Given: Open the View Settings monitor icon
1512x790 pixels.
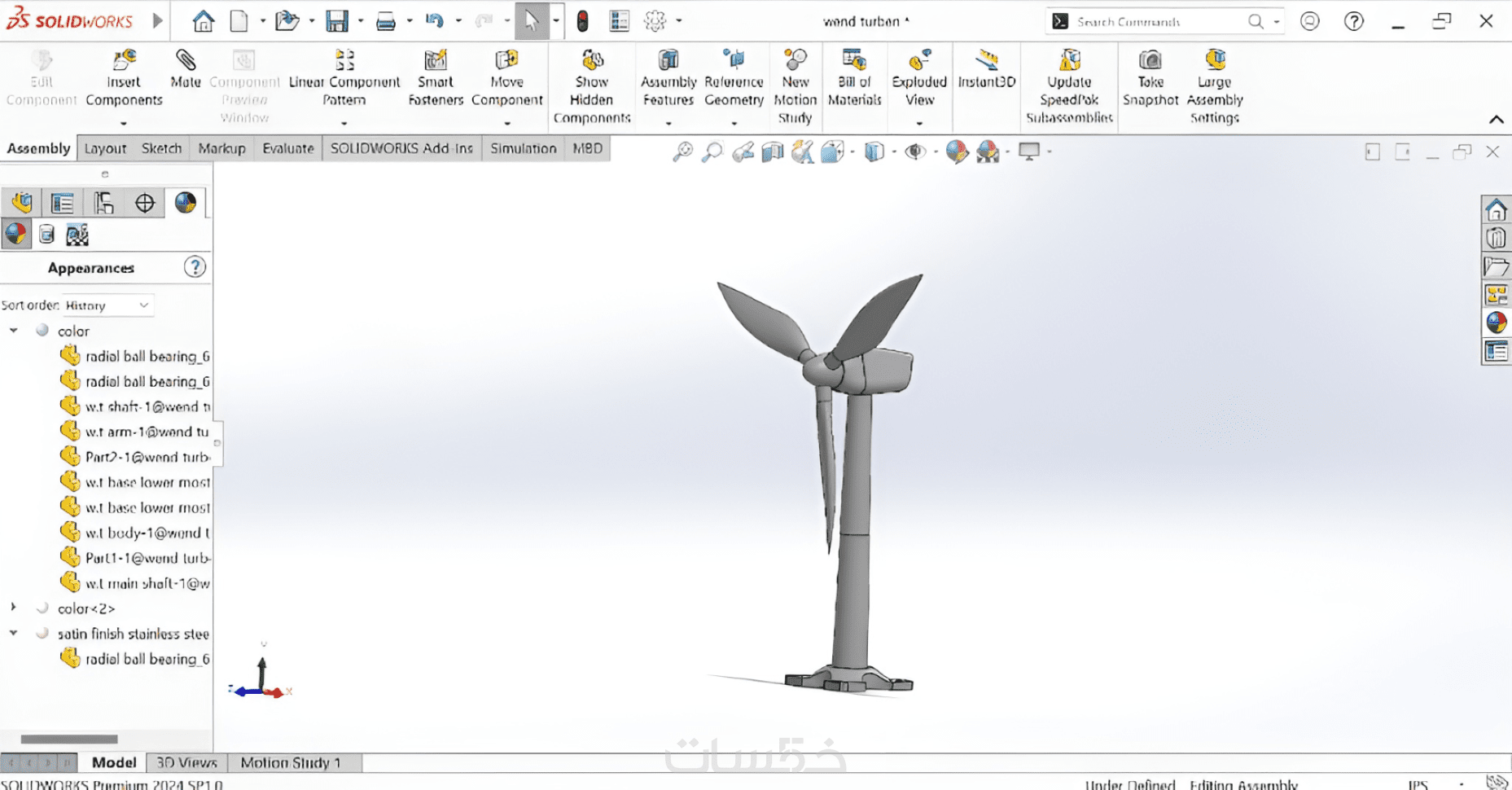Looking at the screenshot, I should pos(1029,151).
